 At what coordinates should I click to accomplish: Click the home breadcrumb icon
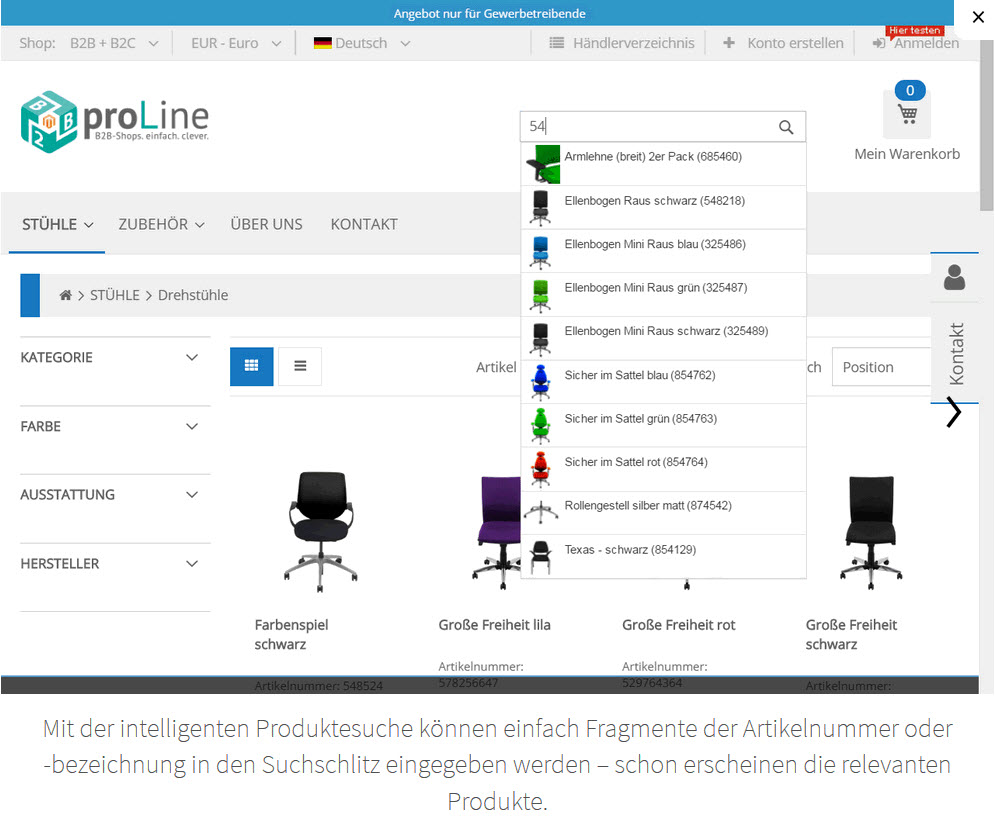tap(65, 295)
